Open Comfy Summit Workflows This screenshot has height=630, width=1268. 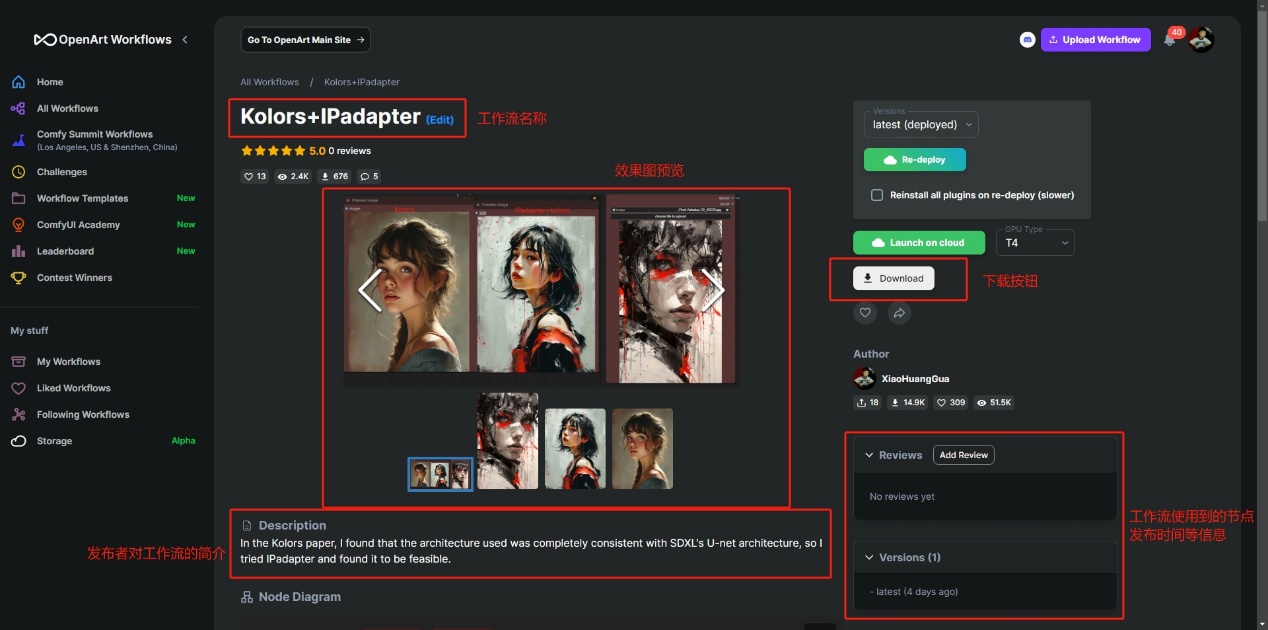[94, 134]
